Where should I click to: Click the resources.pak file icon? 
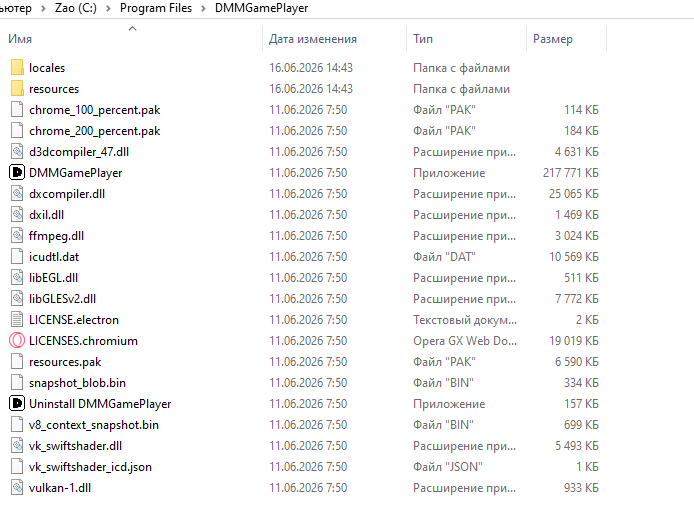coord(17,362)
